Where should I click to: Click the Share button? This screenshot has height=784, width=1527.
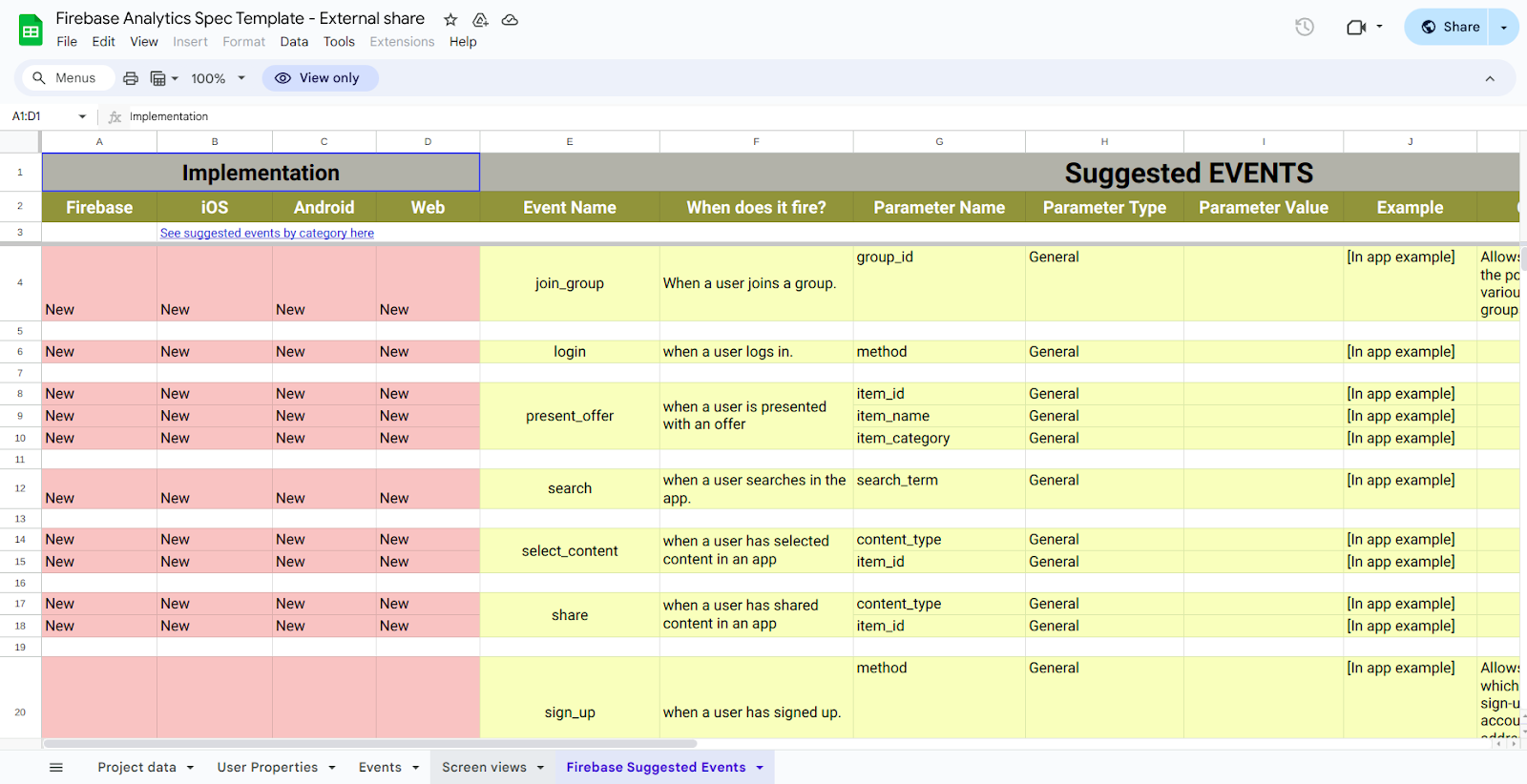click(1449, 27)
